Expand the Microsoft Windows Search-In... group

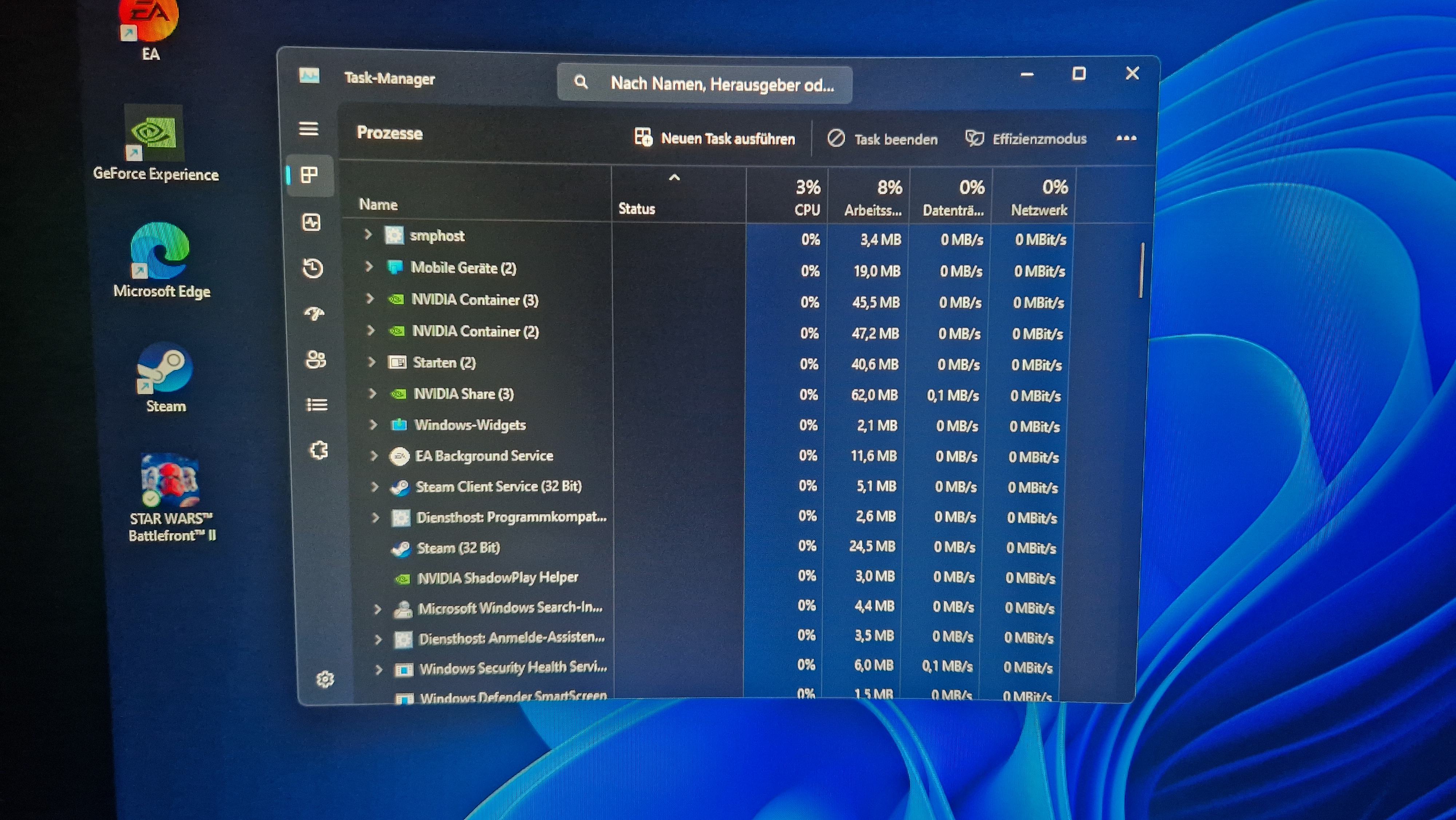coord(377,609)
